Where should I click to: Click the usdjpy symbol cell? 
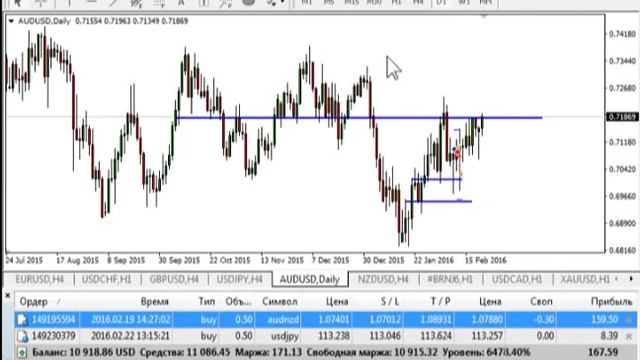pos(285,336)
